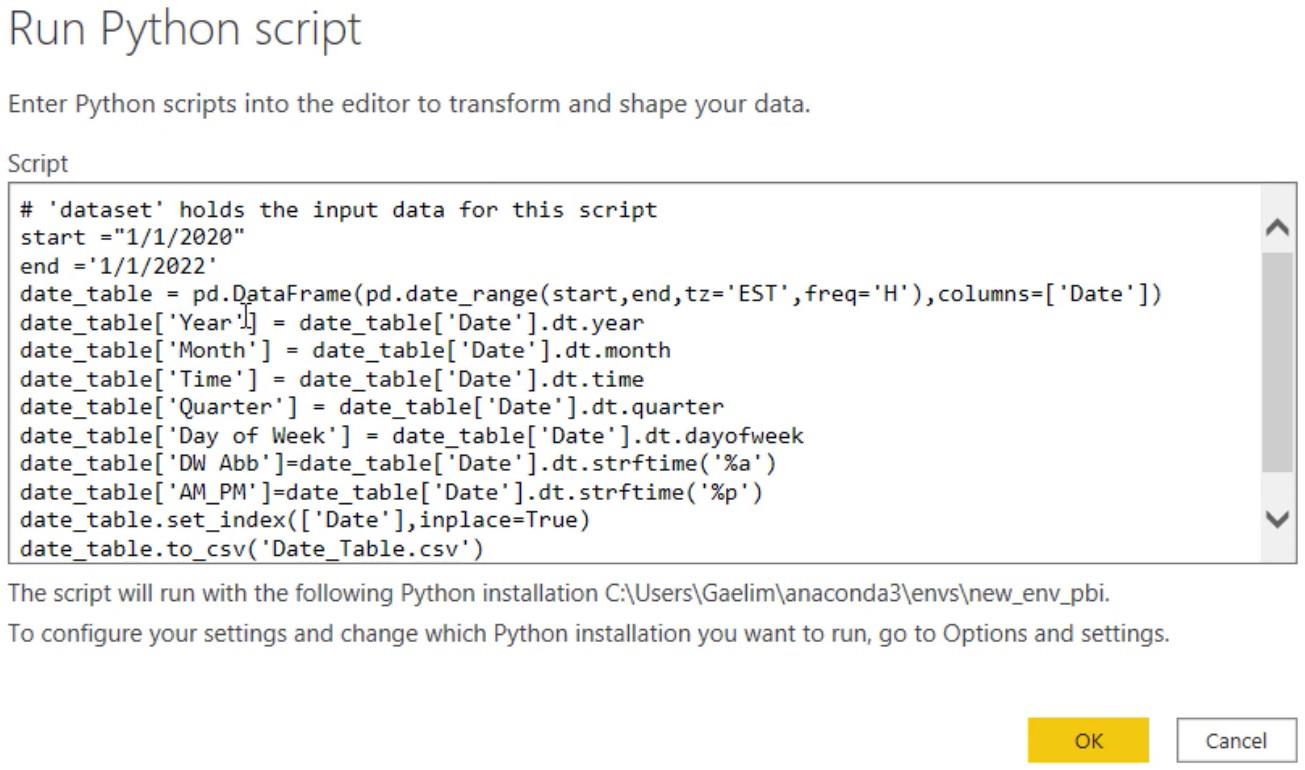
Task: Click the start ="1/1/2020" line
Action: tap(132, 238)
